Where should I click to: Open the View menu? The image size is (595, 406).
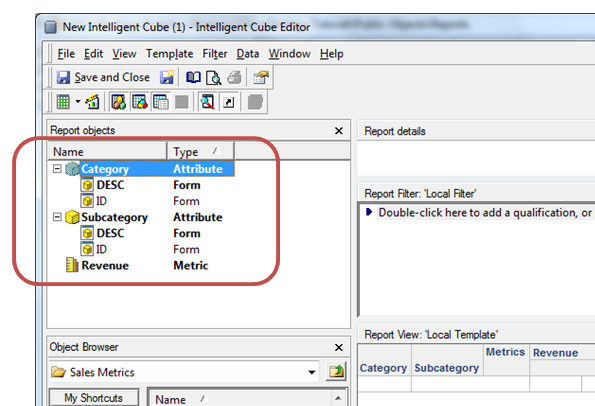(x=124, y=54)
